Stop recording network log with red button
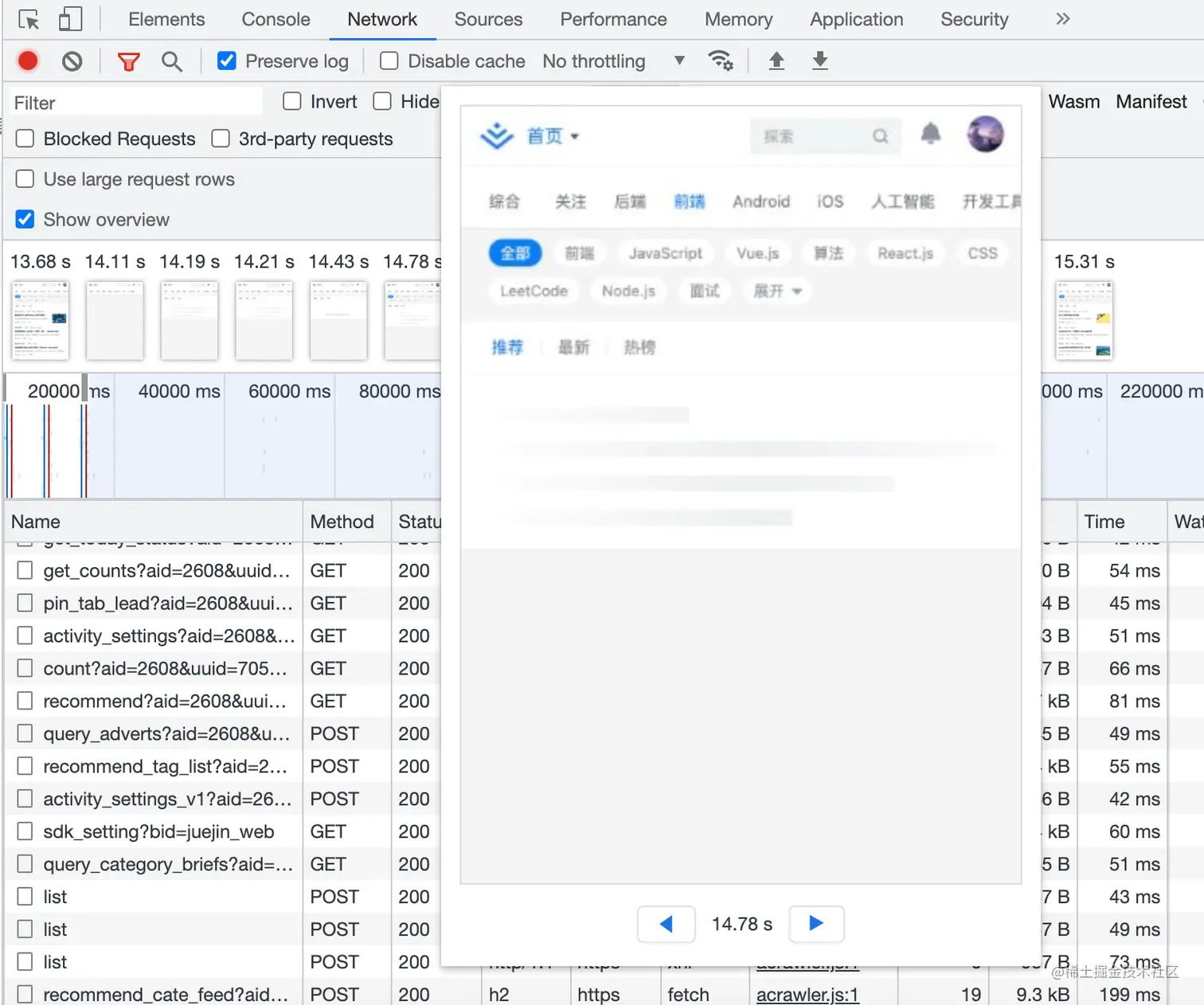Viewport: 1204px width, 1005px height. [x=28, y=61]
